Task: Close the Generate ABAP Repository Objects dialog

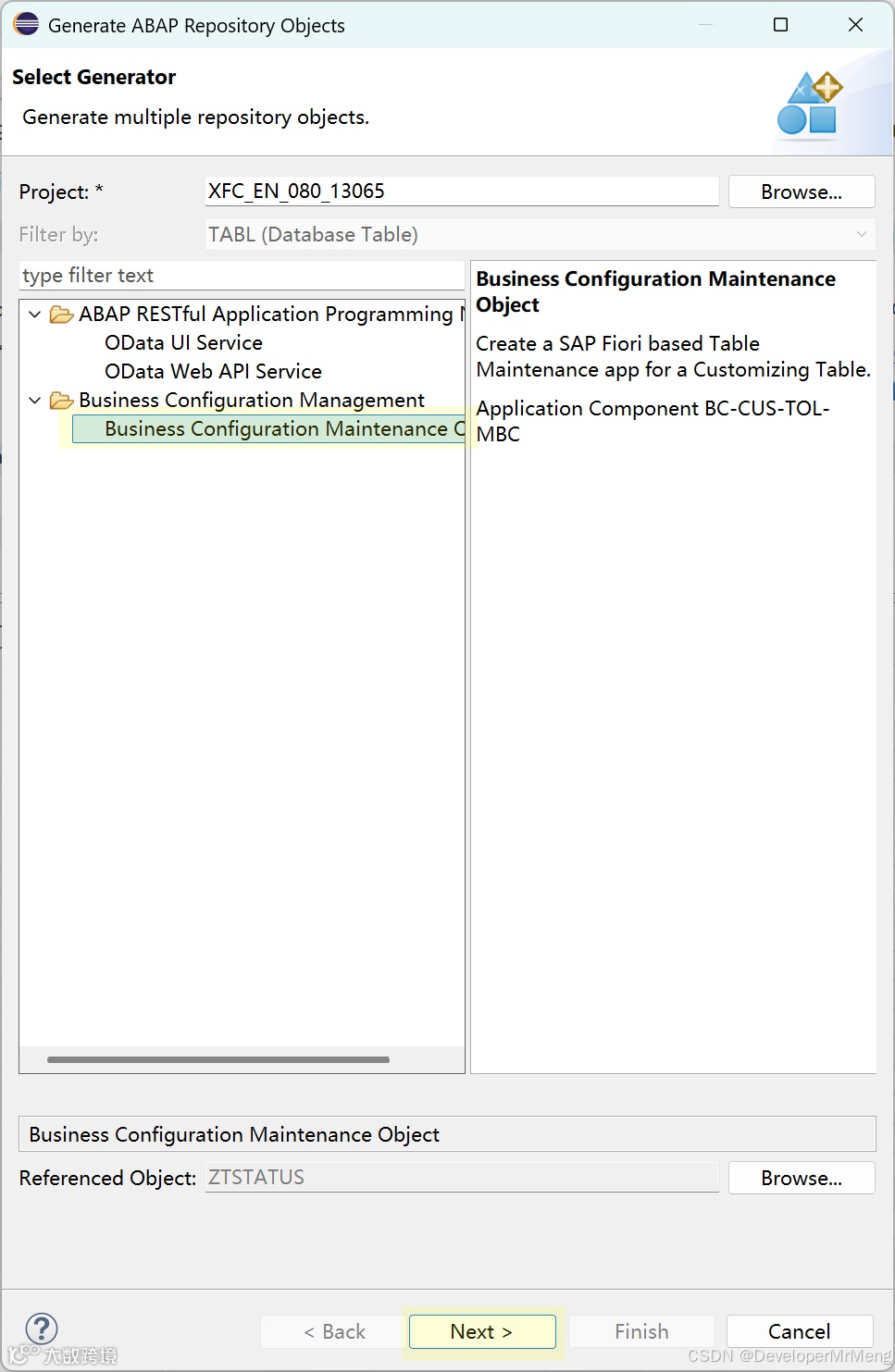Action: coord(855,25)
